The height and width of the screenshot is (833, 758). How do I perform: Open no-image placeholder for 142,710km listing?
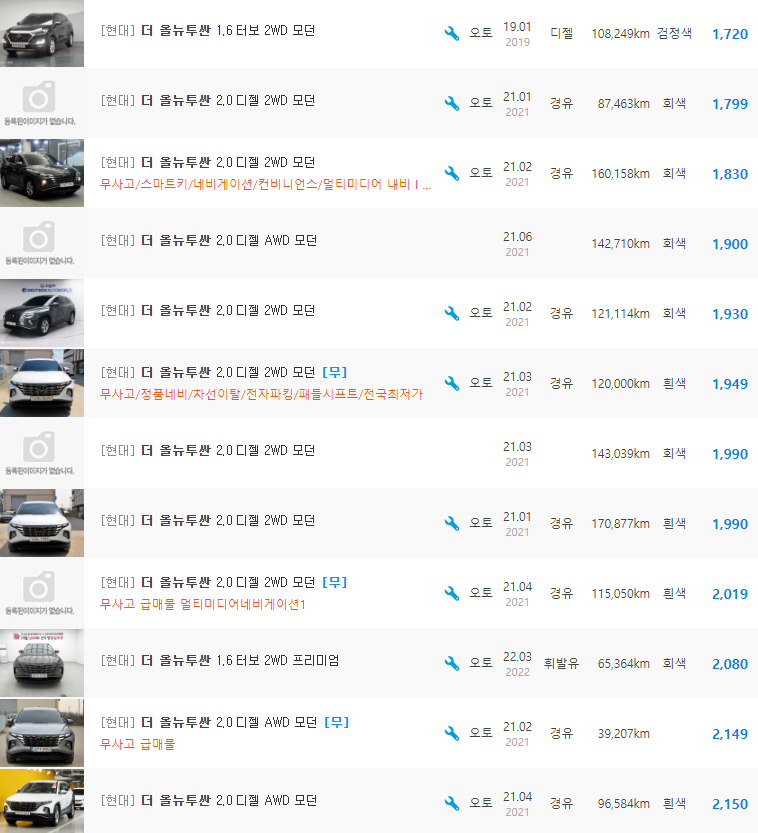pyautogui.click(x=42, y=243)
